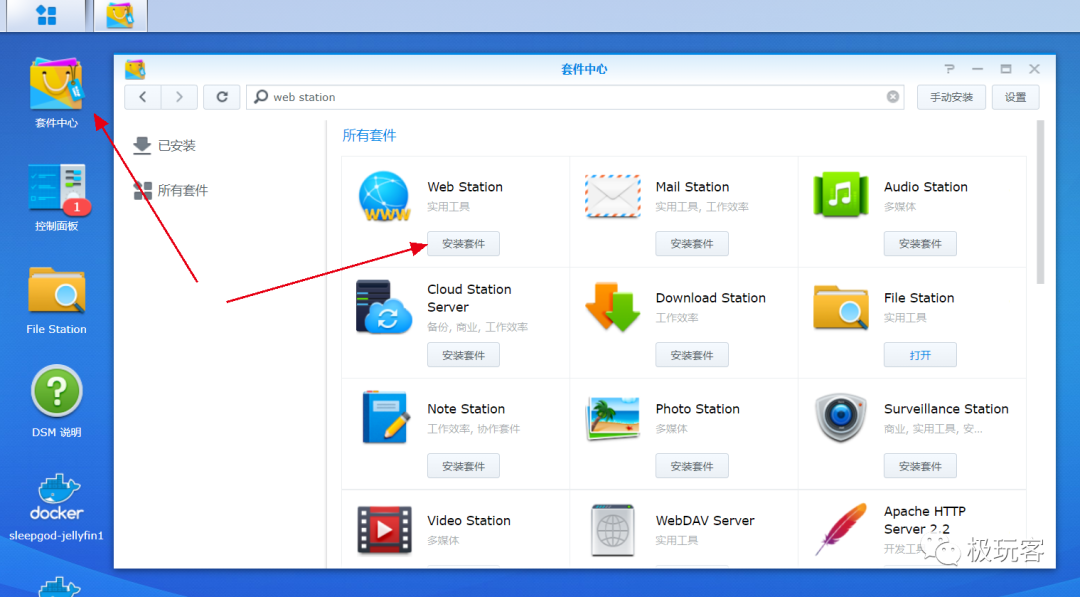Click the vertical scrollbar of package list

[1040, 202]
